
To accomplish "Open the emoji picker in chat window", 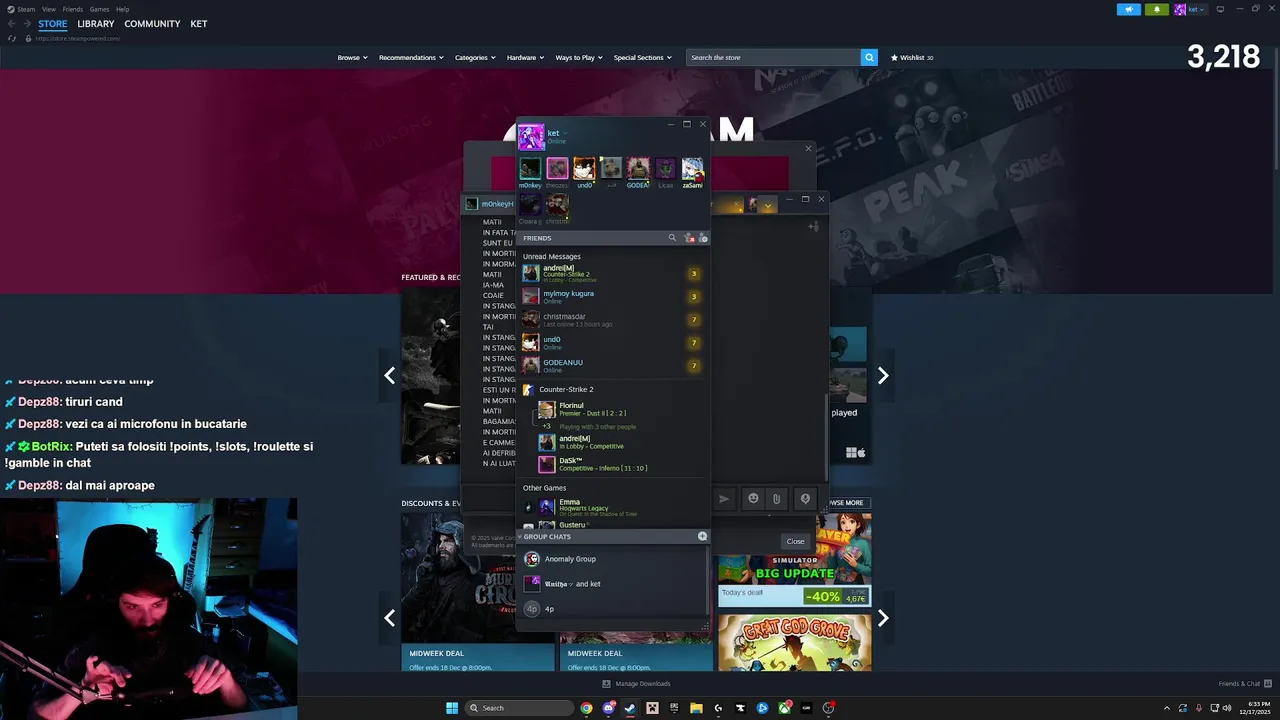I will click(x=753, y=498).
